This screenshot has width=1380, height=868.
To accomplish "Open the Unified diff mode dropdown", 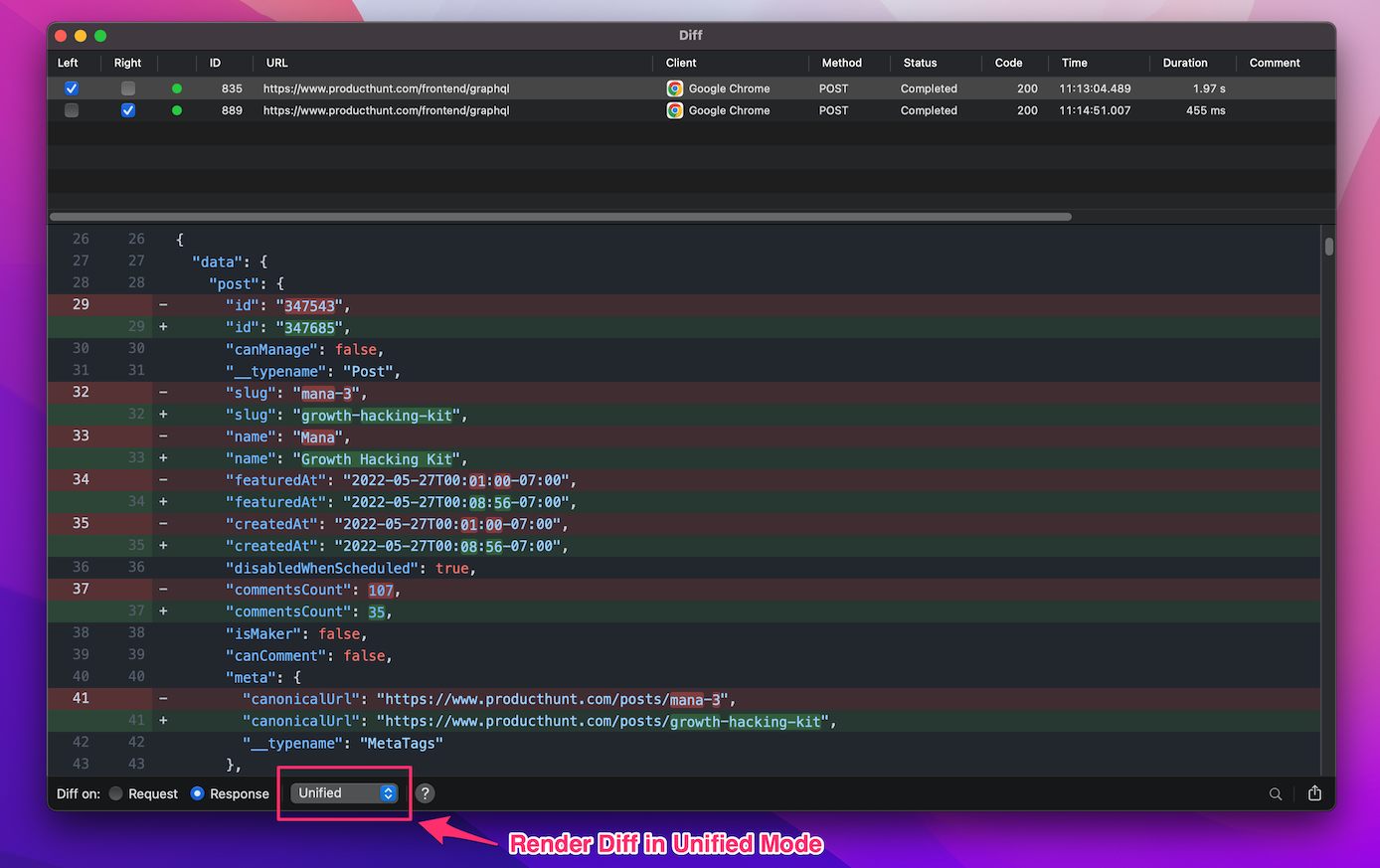I will pyautogui.click(x=344, y=793).
